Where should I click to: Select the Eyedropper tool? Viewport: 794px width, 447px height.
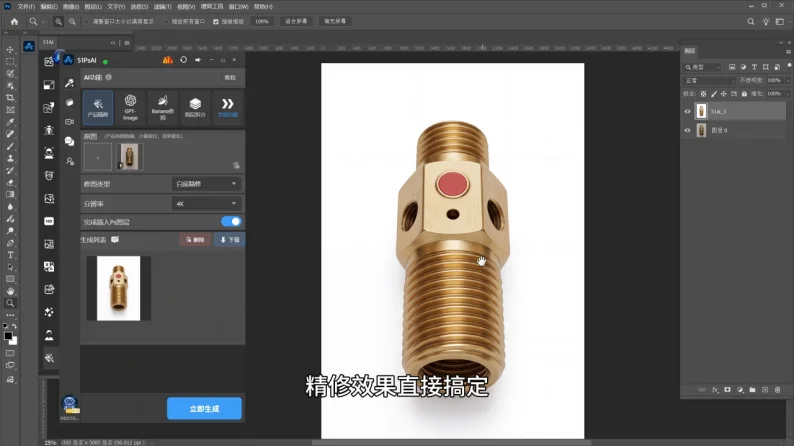pyautogui.click(x=10, y=122)
